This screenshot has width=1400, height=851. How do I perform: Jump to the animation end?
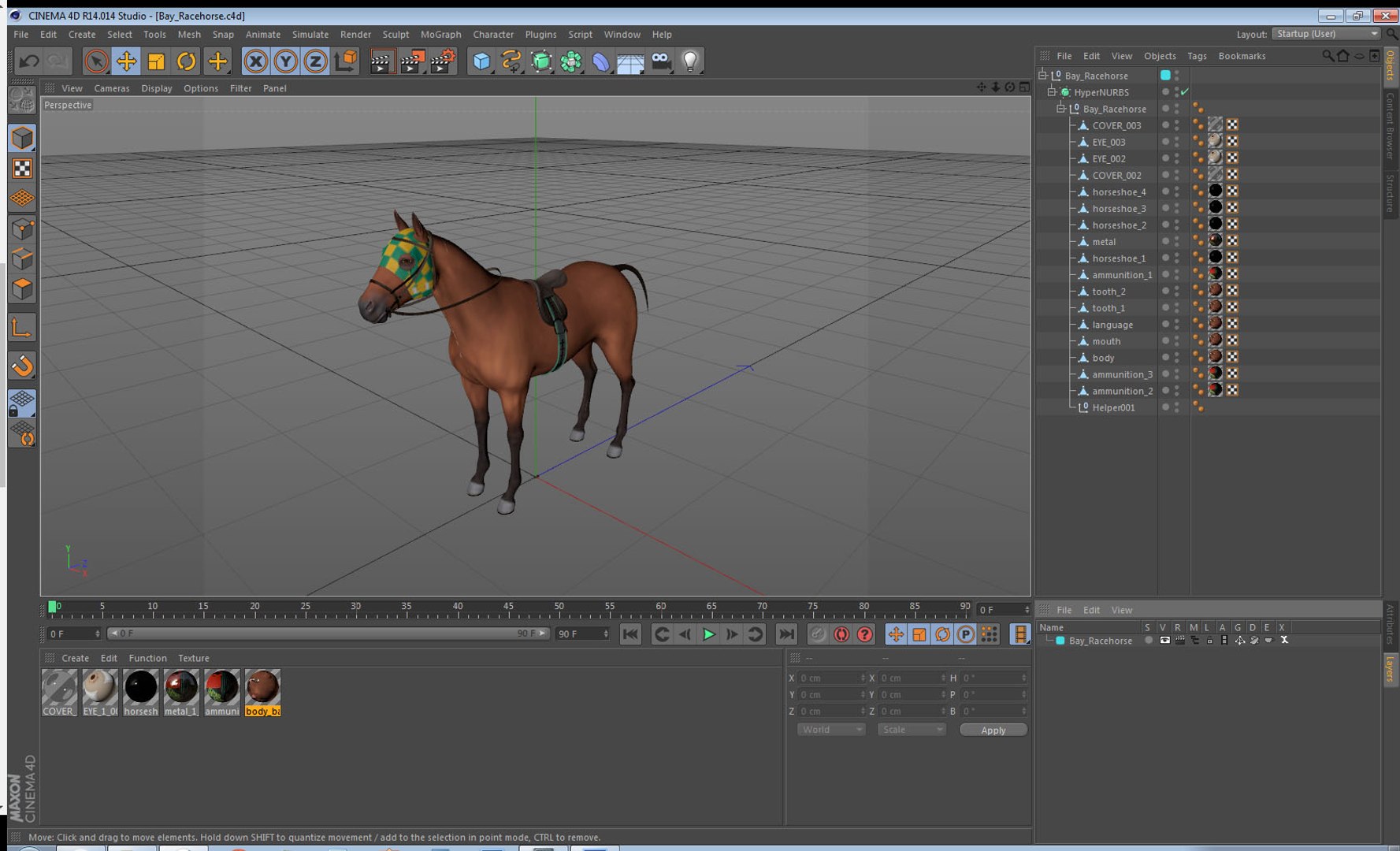tap(786, 634)
